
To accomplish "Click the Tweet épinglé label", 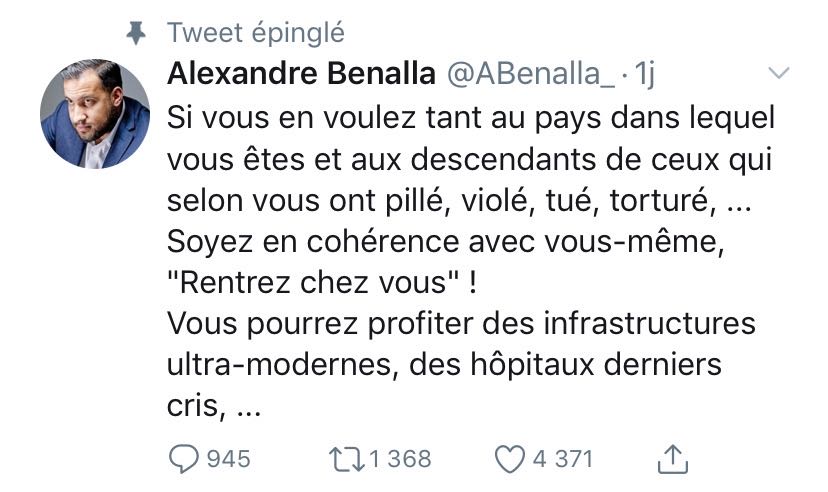I will [x=256, y=33].
